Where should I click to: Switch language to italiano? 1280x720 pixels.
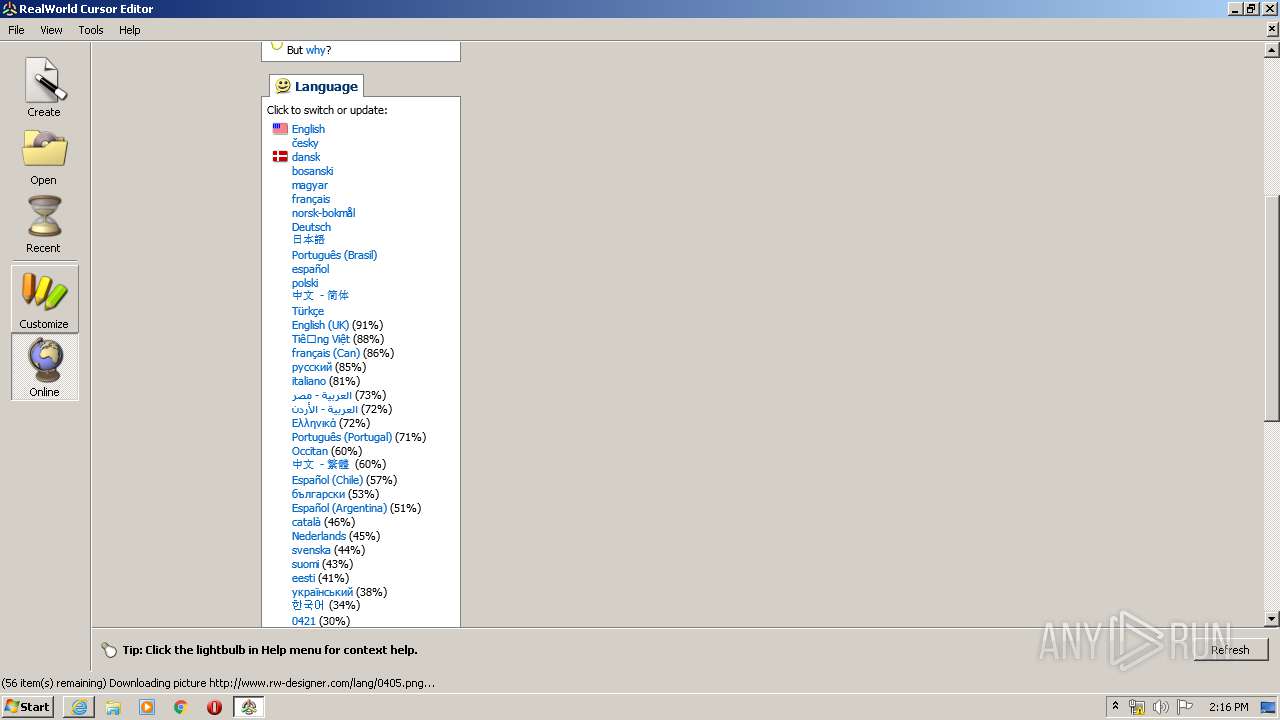tap(309, 381)
